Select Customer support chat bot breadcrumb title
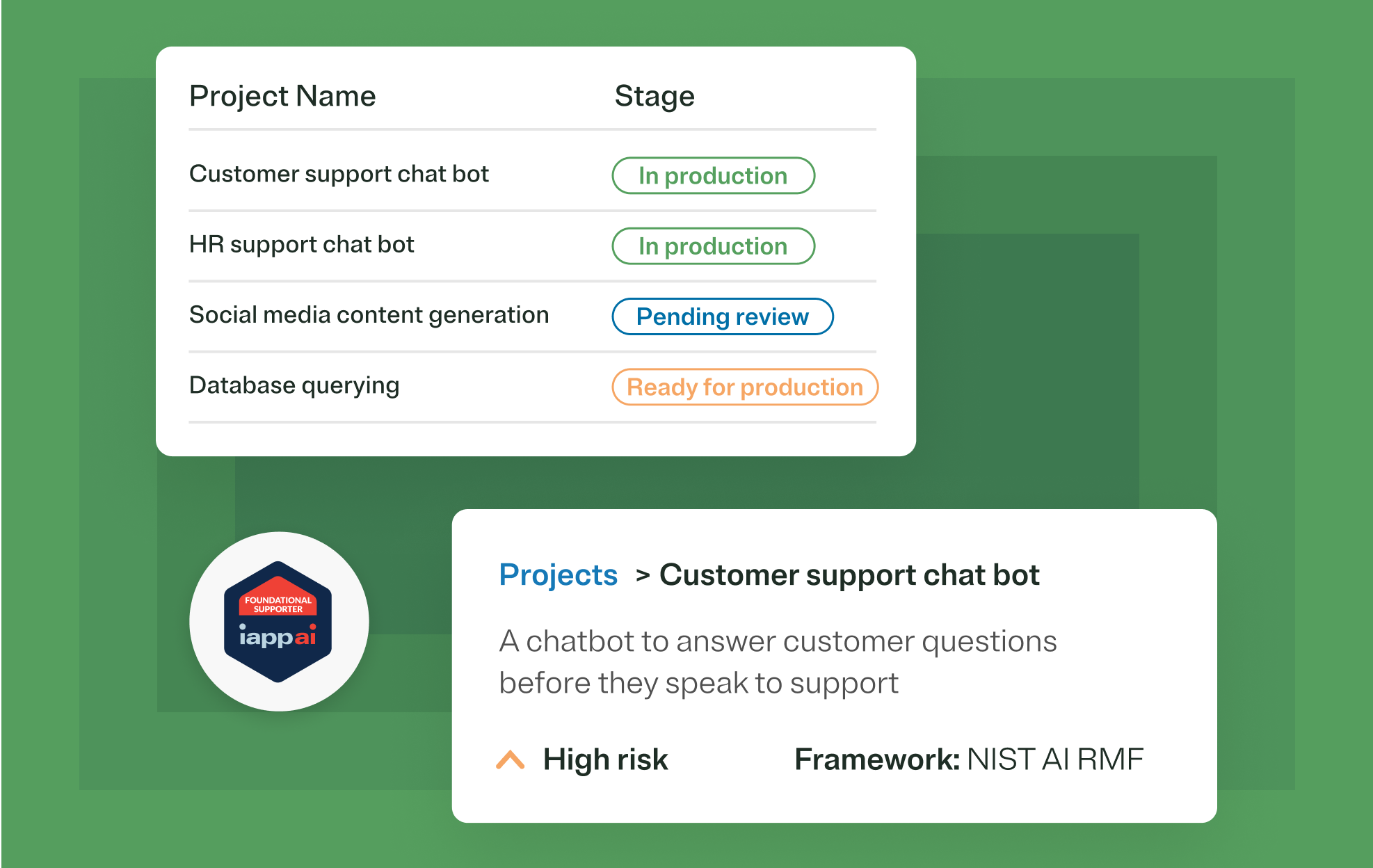The height and width of the screenshot is (868, 1373). 849,575
